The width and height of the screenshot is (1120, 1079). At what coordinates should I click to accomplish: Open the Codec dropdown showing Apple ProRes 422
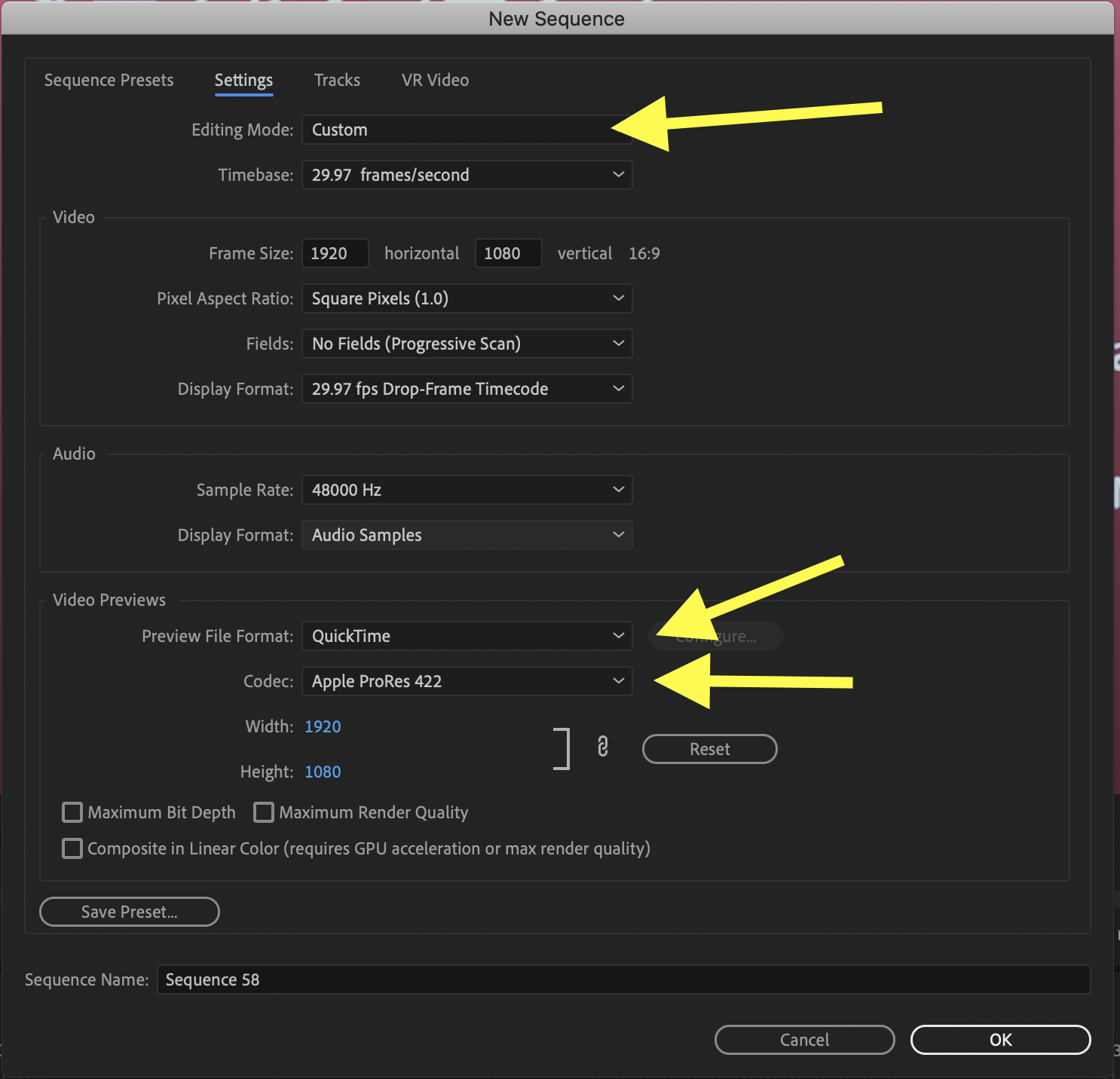(467, 681)
